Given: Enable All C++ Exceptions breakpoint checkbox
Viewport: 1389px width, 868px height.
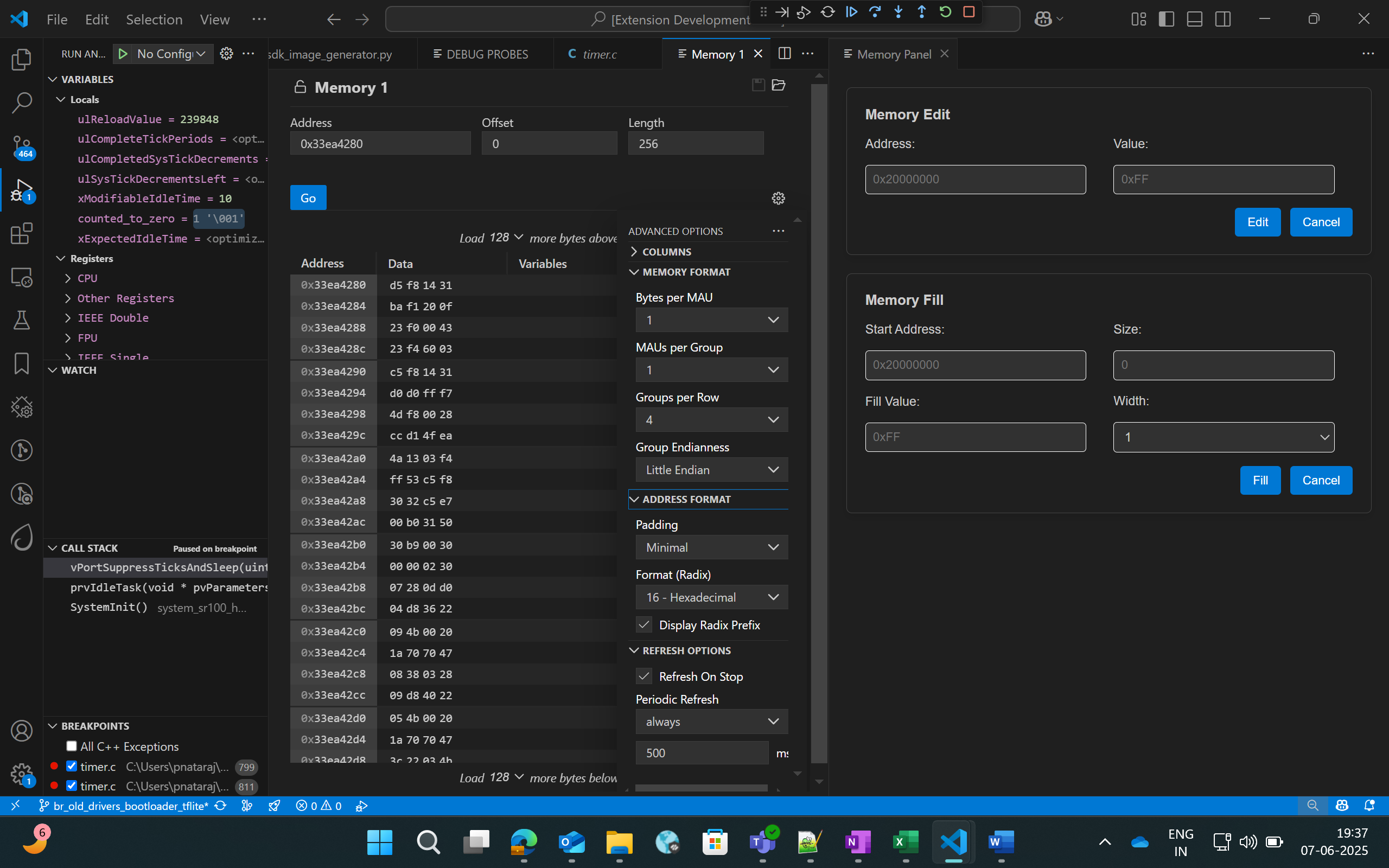Looking at the screenshot, I should [72, 746].
